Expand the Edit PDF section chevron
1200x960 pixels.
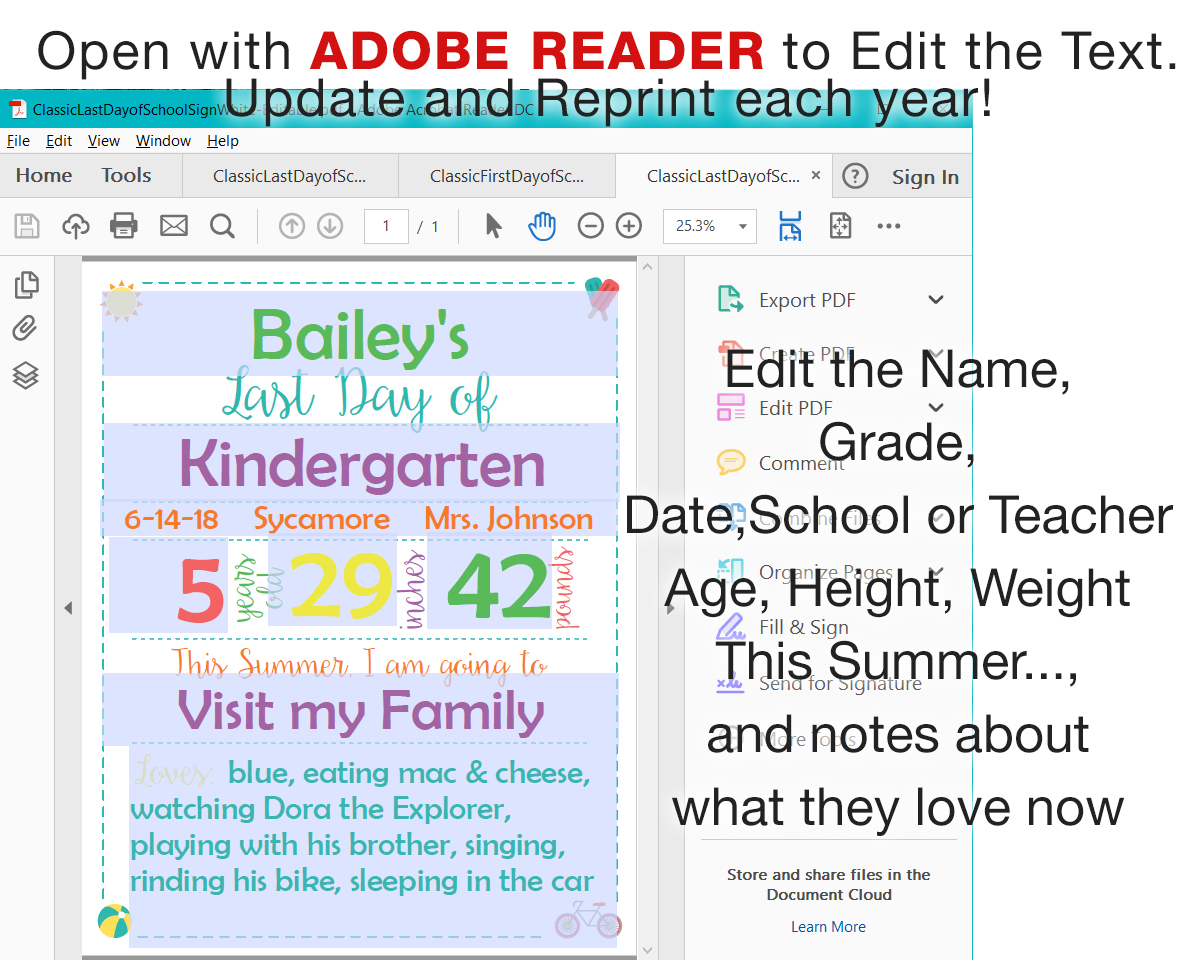(936, 407)
